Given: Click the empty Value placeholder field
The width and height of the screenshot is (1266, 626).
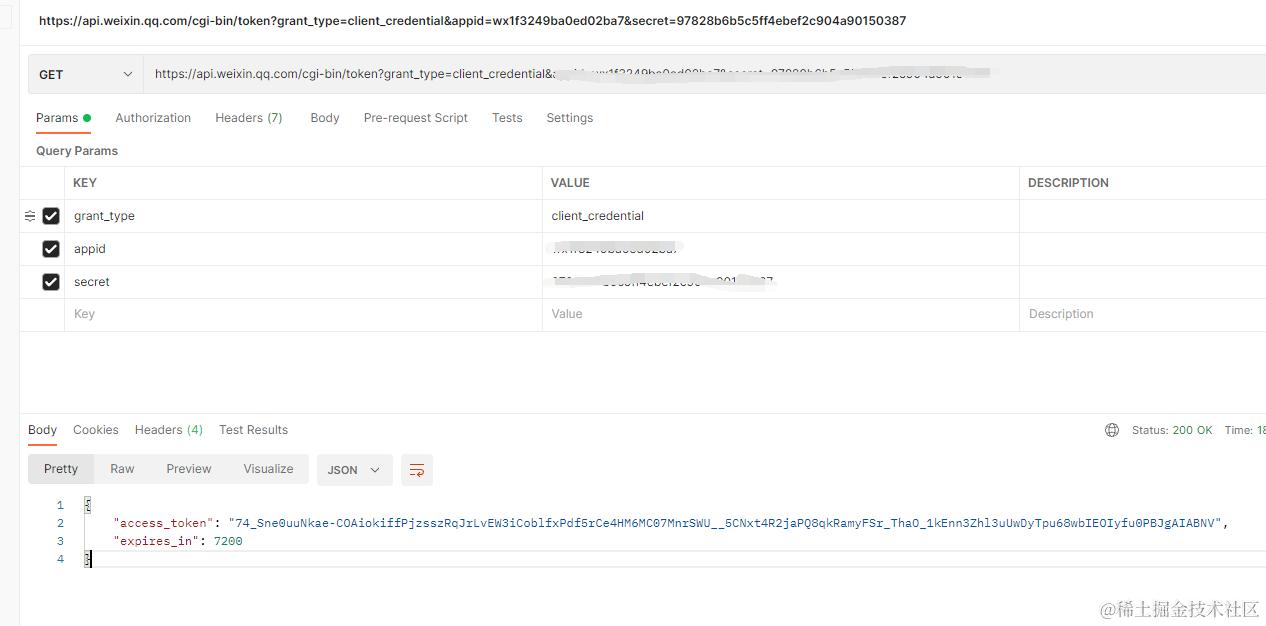Looking at the screenshot, I should tap(781, 314).
